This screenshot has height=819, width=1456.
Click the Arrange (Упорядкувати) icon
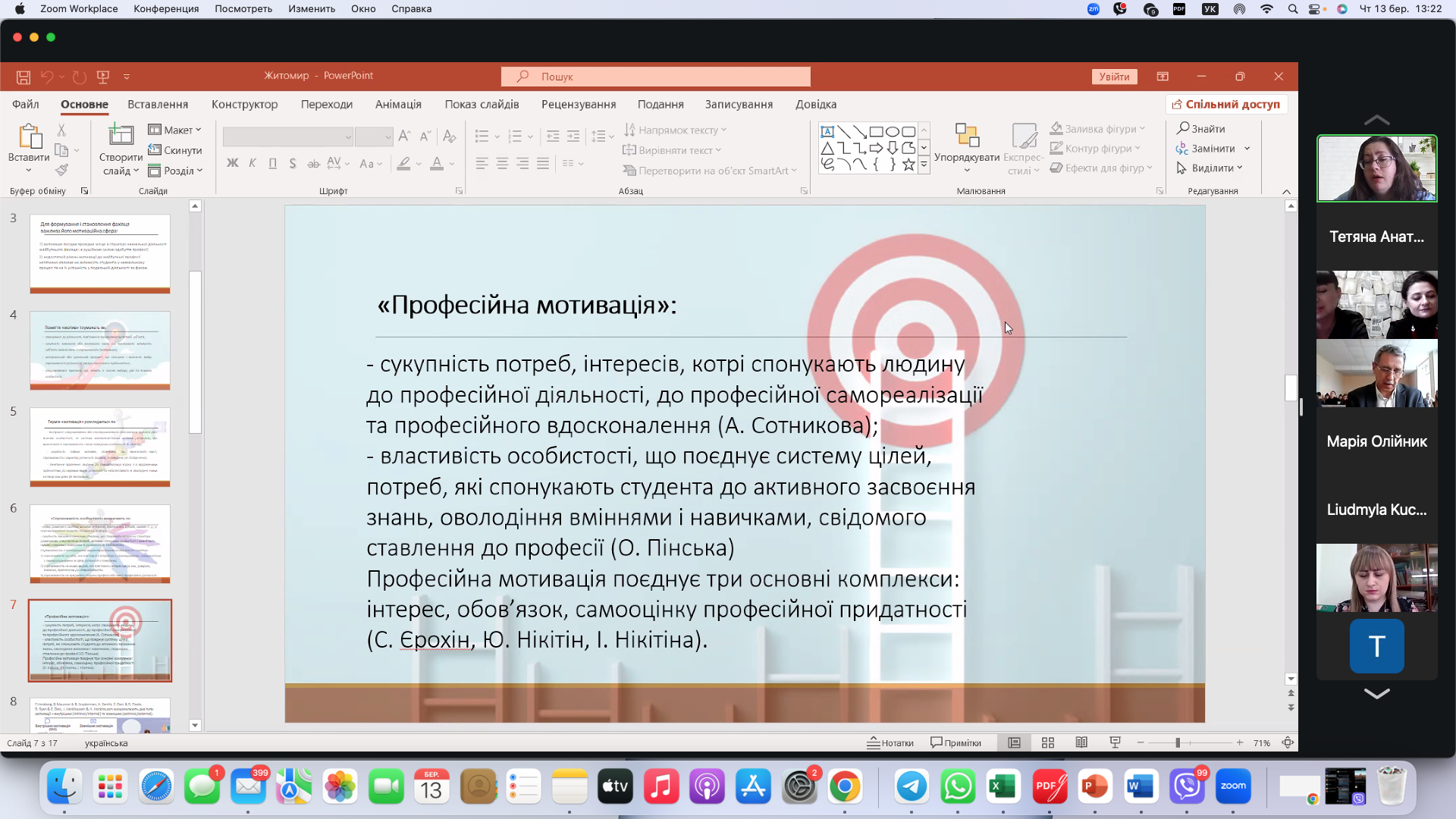(967, 135)
